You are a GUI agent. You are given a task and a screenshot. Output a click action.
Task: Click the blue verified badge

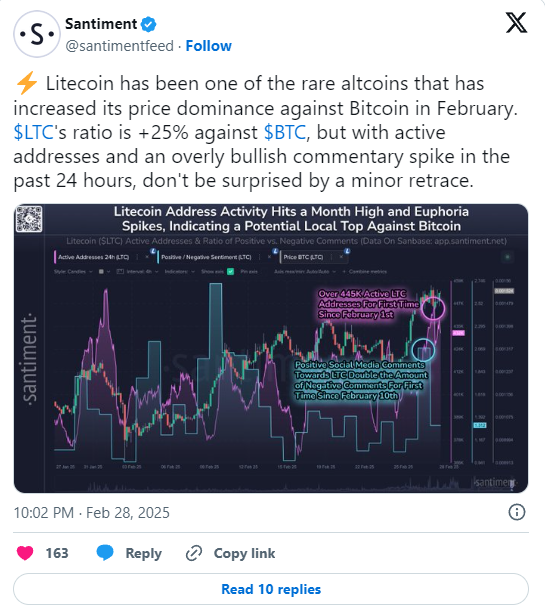click(x=149, y=25)
